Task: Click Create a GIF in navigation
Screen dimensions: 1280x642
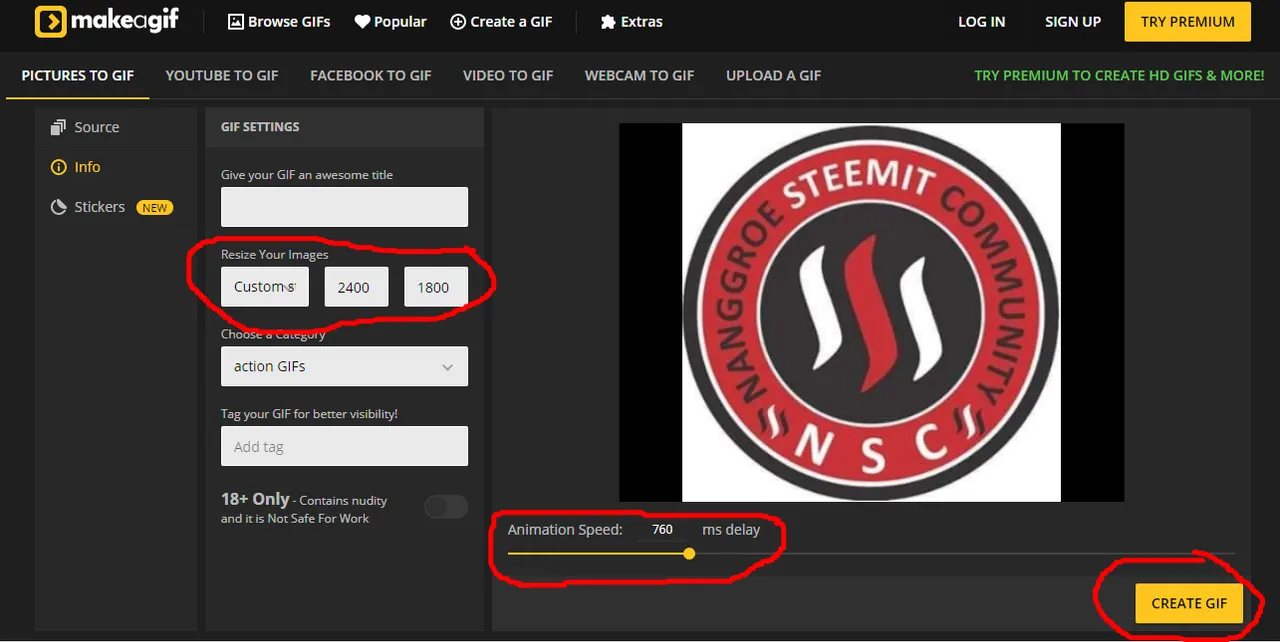Action: pos(501,21)
